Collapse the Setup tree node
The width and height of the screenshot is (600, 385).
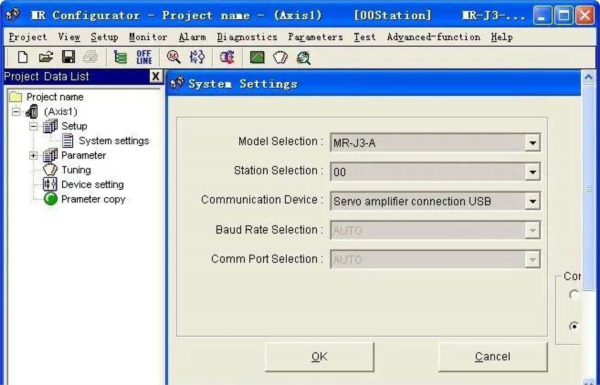pyautogui.click(x=33, y=126)
